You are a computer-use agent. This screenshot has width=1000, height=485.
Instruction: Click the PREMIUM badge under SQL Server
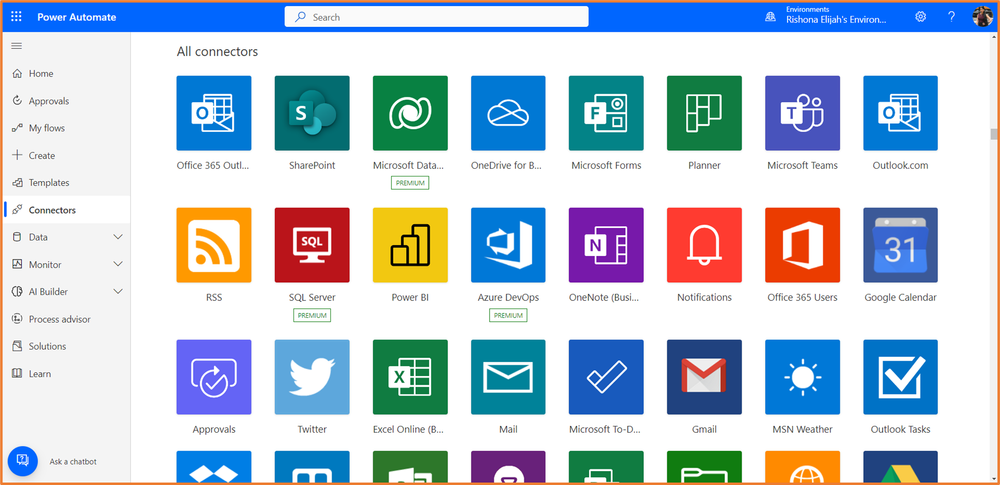[312, 315]
